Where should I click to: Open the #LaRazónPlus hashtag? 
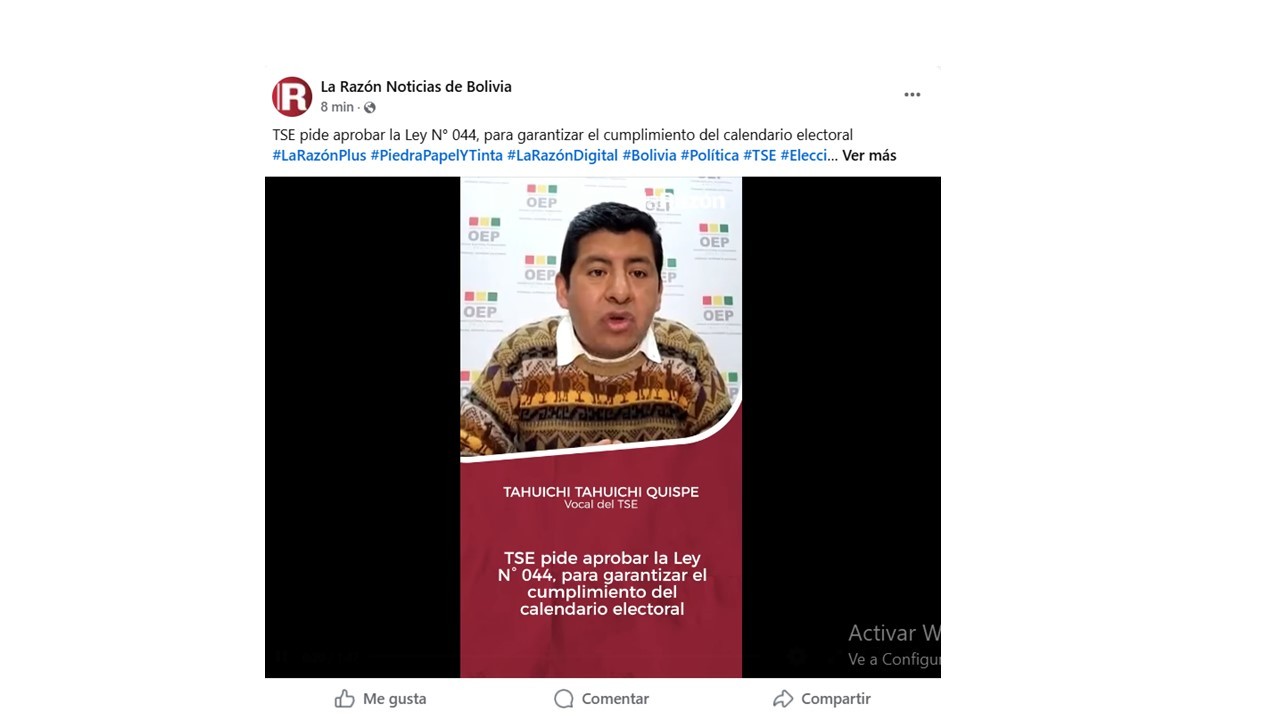(x=319, y=155)
